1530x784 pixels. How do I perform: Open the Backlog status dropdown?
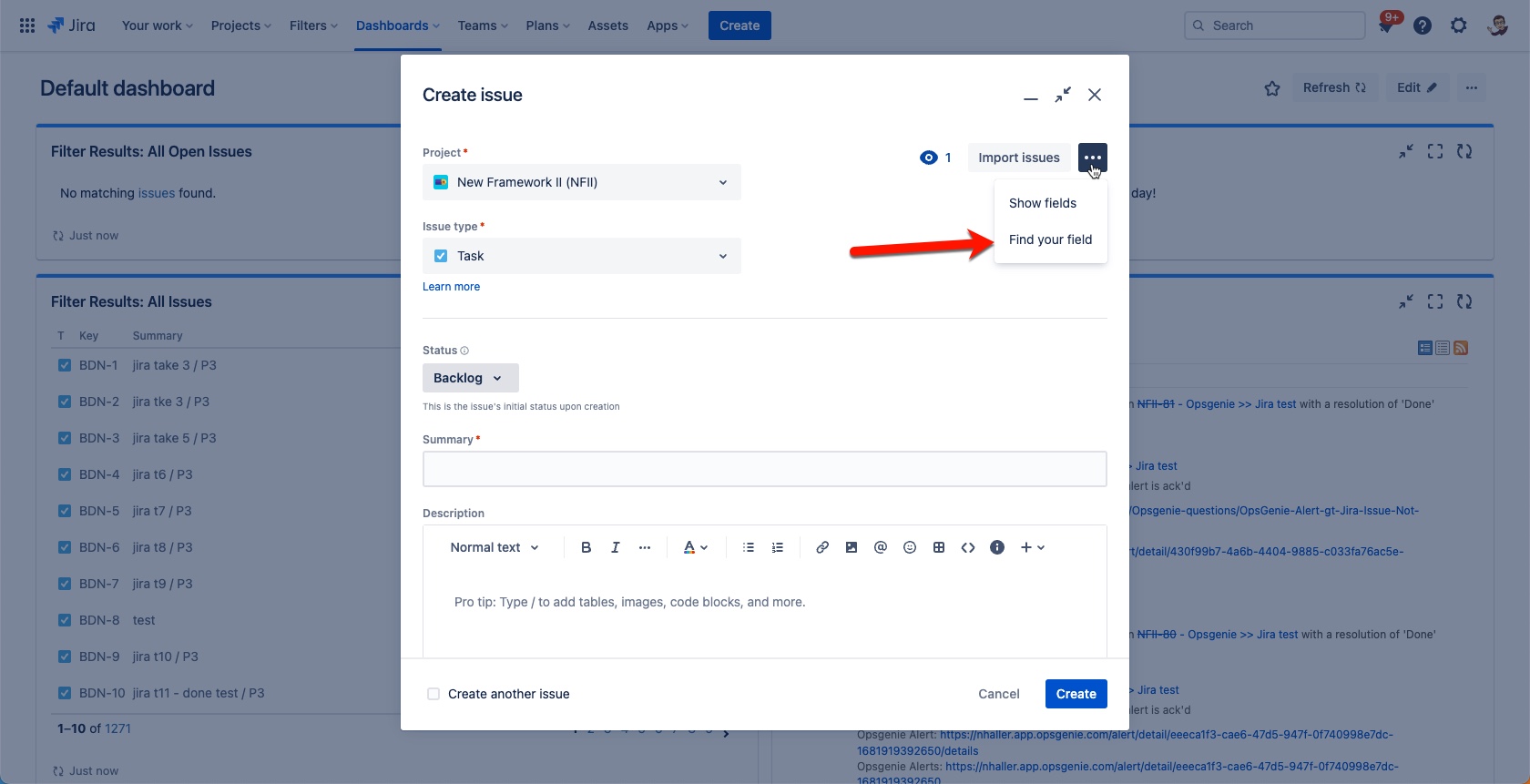471,378
